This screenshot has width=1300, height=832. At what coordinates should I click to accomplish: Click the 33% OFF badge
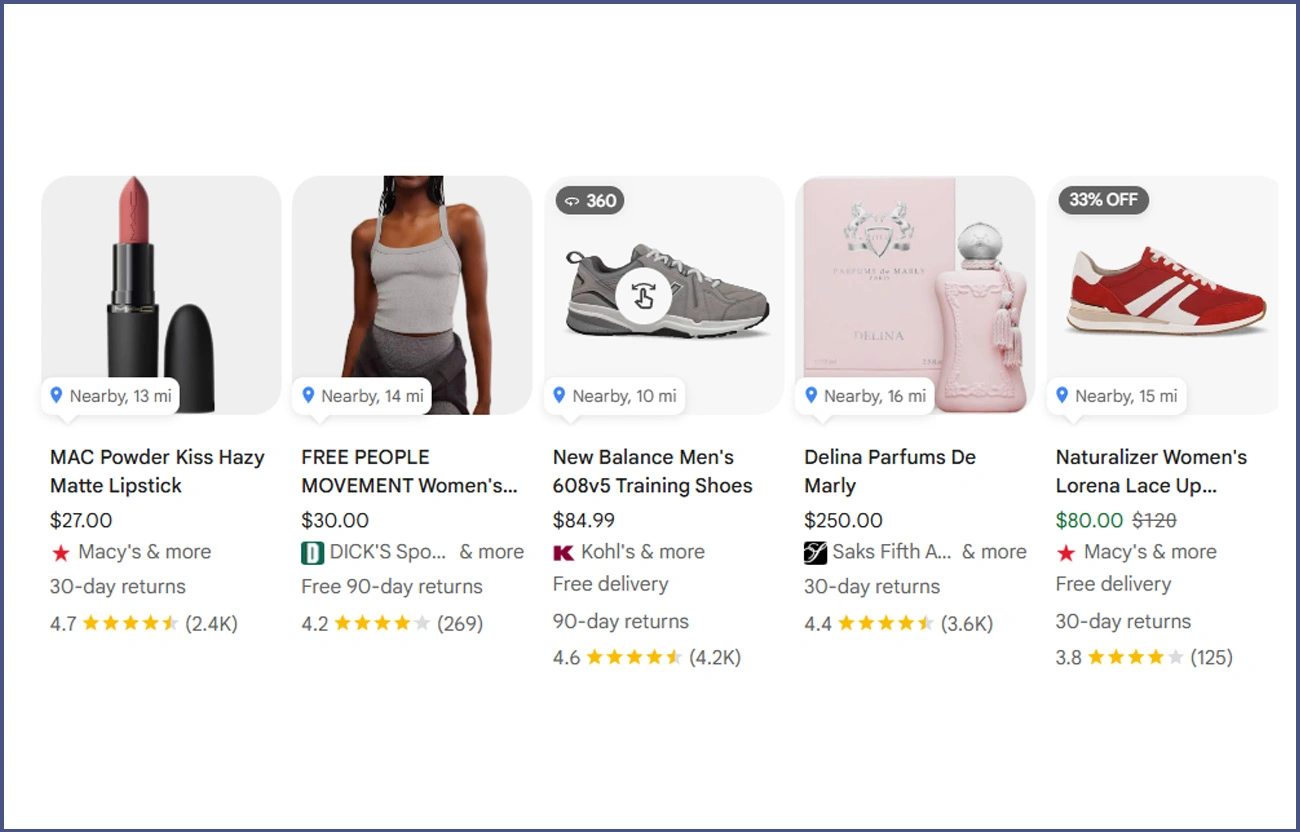point(1103,200)
